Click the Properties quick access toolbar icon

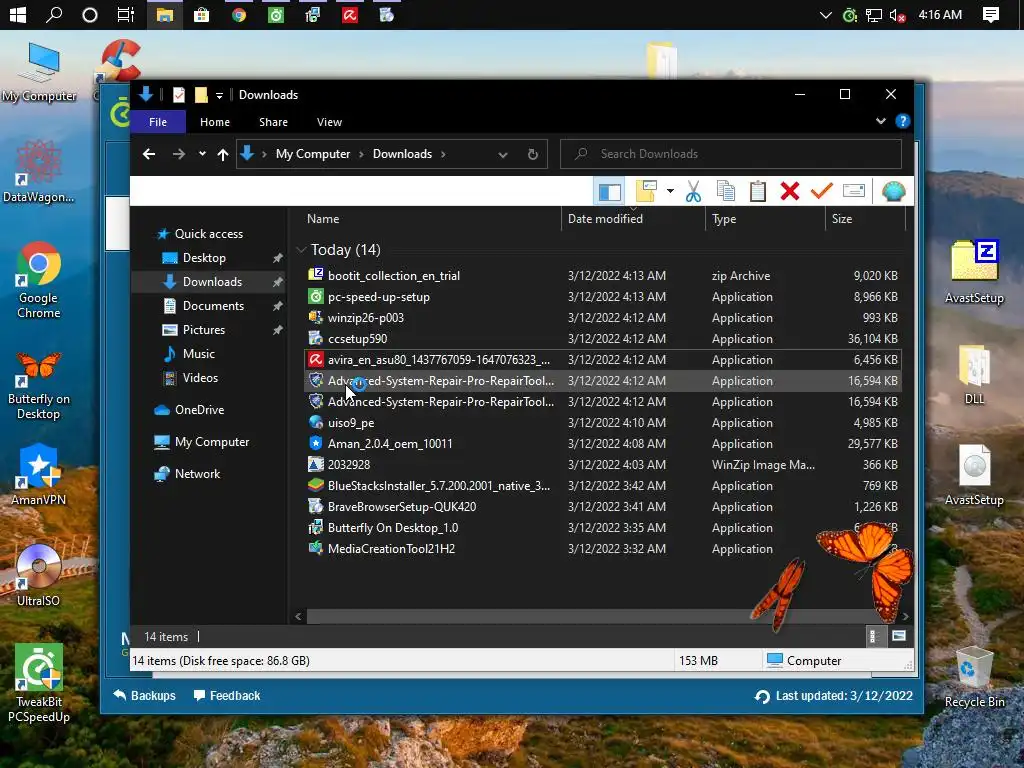pyautogui.click(x=178, y=95)
